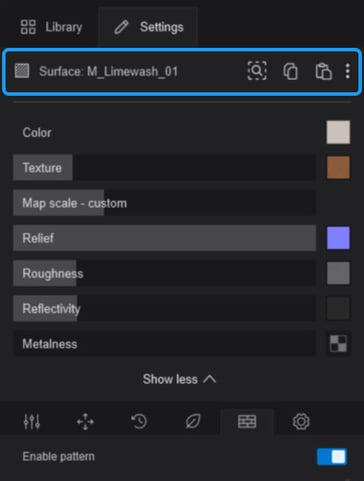Toggle the Enable pattern switch

pos(332,457)
